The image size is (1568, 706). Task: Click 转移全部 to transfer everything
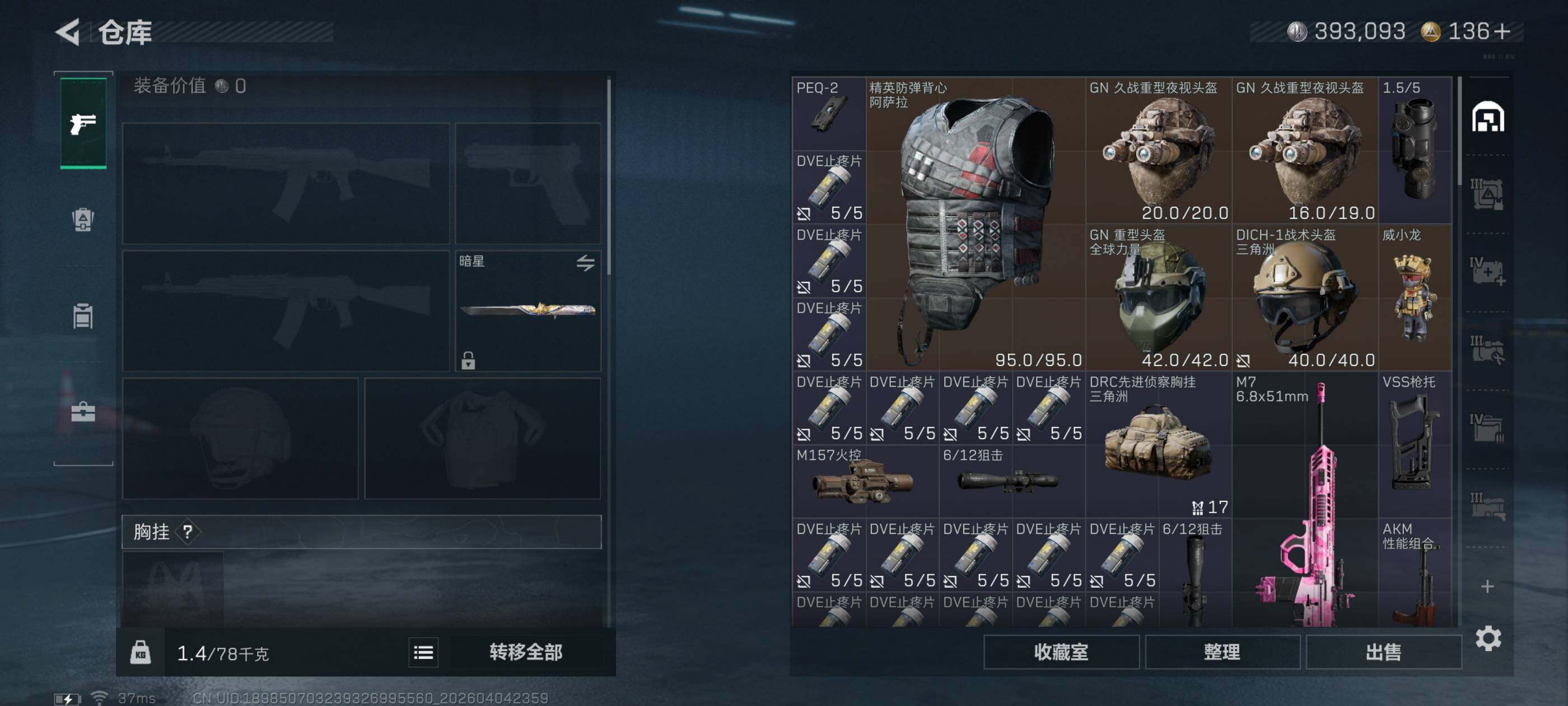point(526,652)
